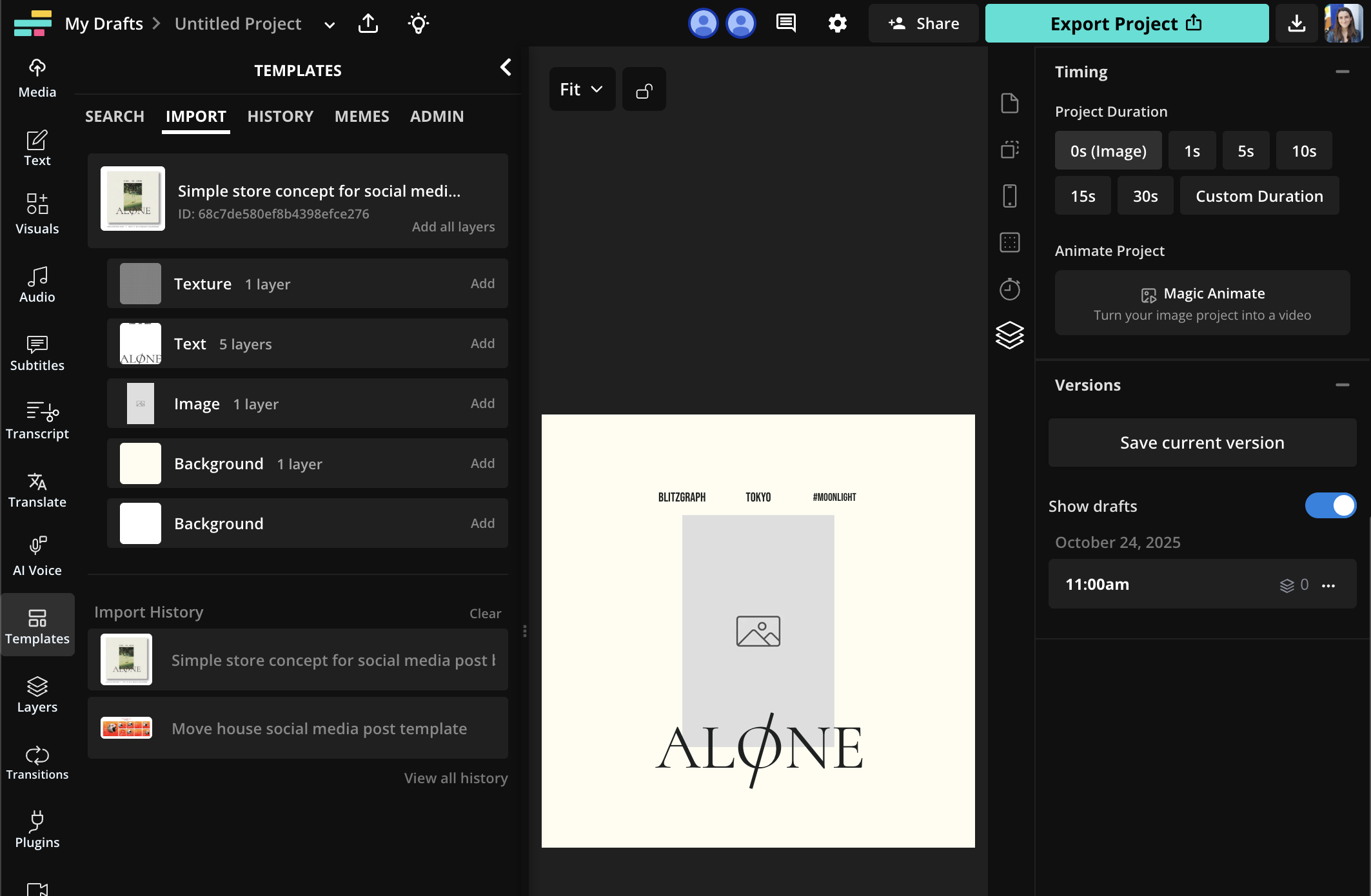
Task: Open the Subtitles panel in sidebar
Action: (x=37, y=353)
